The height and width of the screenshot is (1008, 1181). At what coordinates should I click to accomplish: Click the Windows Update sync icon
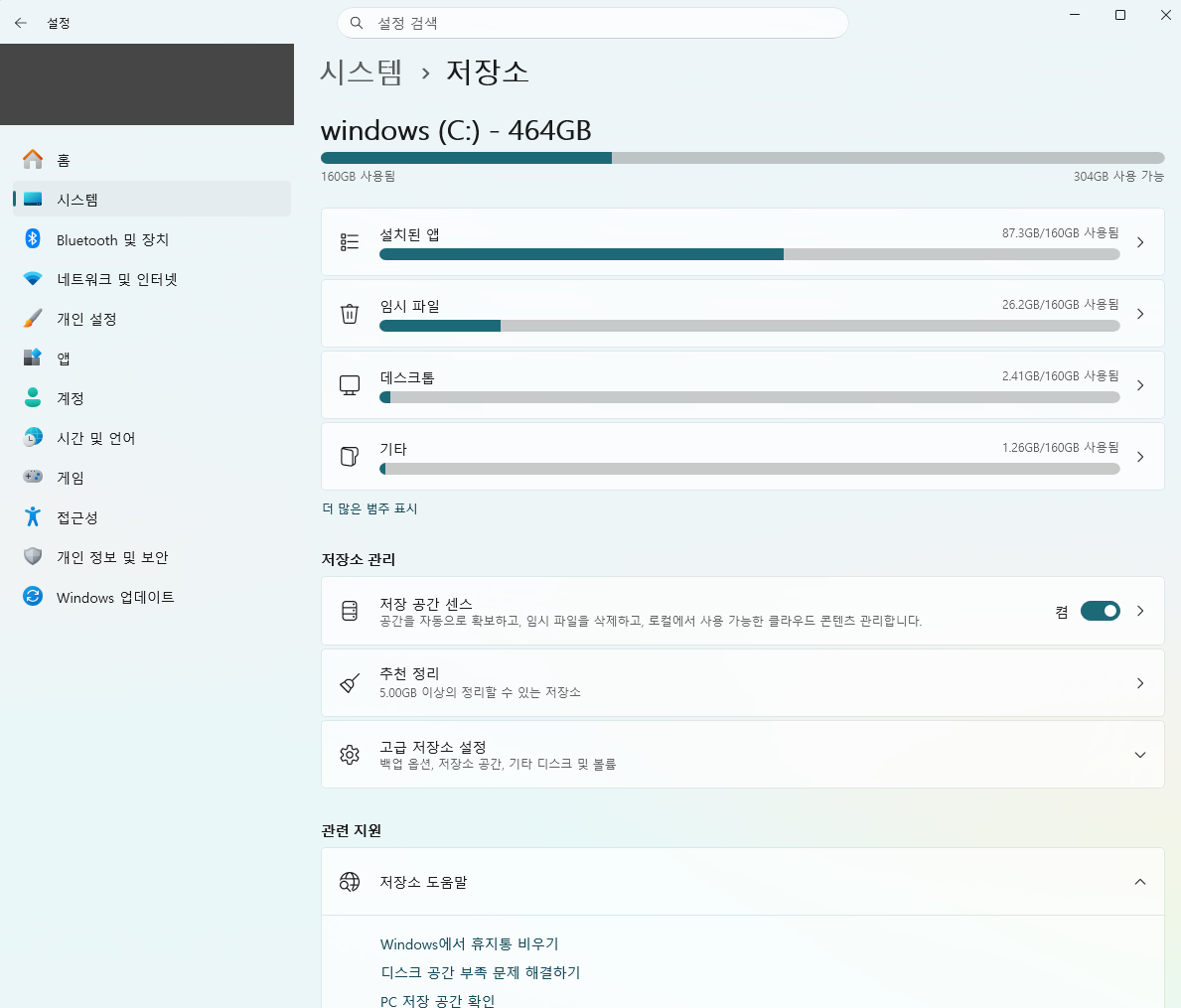(x=33, y=596)
